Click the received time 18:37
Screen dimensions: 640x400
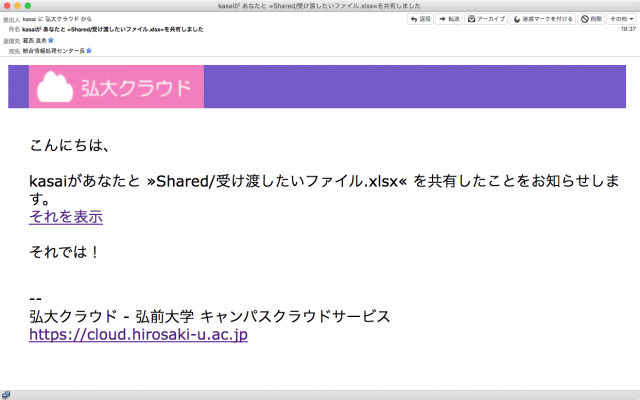click(628, 29)
